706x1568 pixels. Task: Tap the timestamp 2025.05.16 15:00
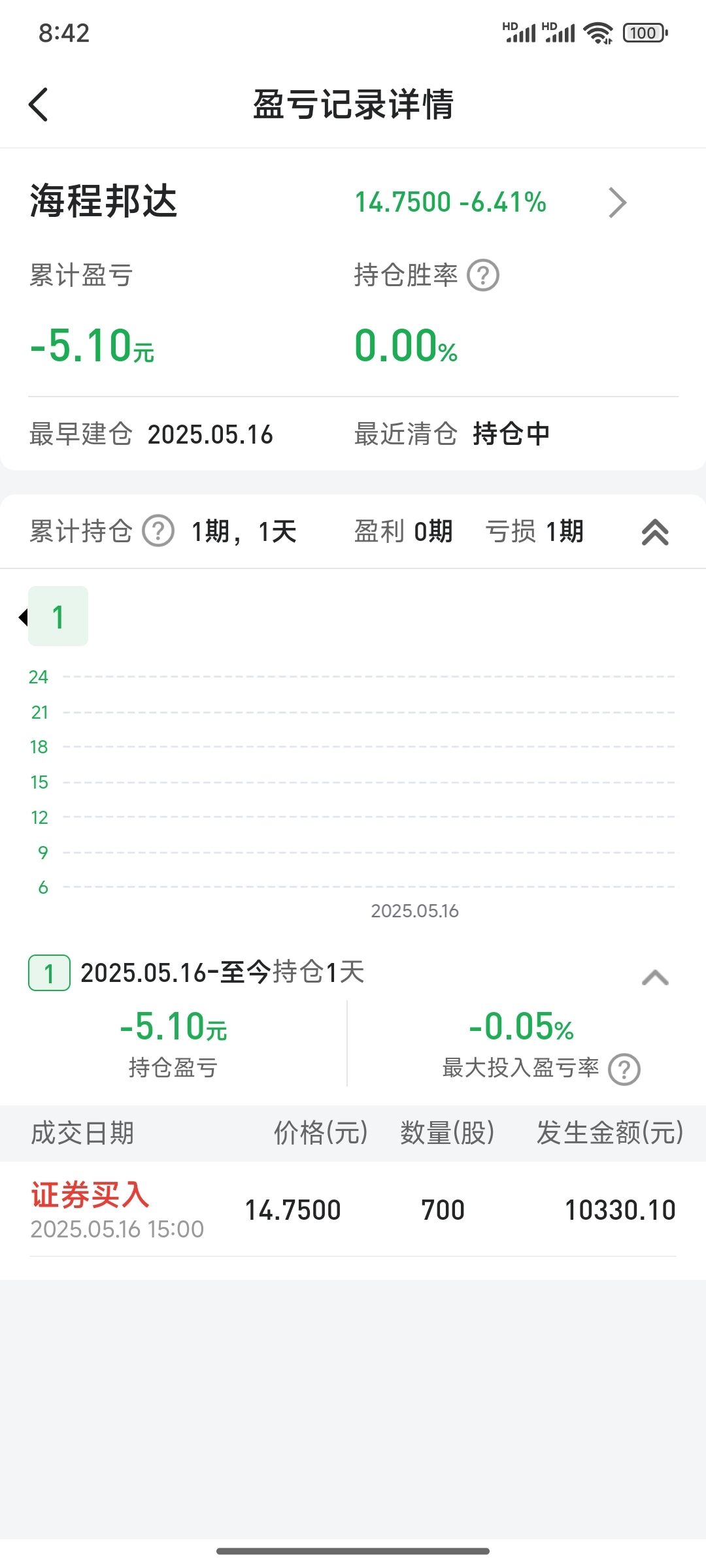(x=118, y=1230)
